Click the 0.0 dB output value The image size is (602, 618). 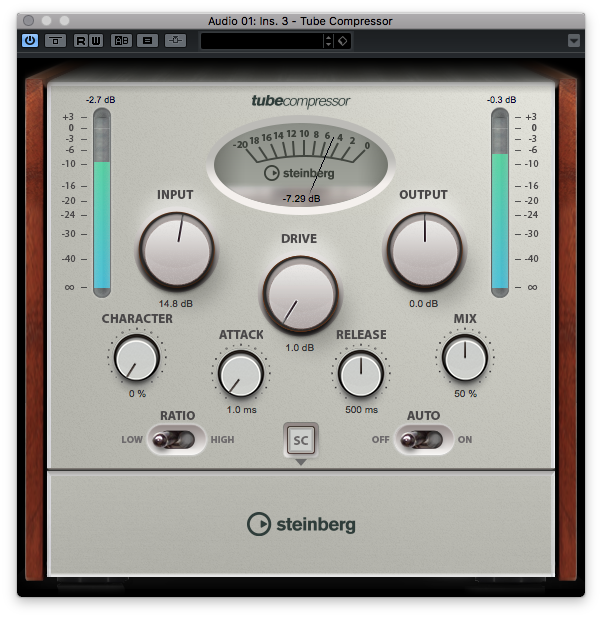click(423, 303)
